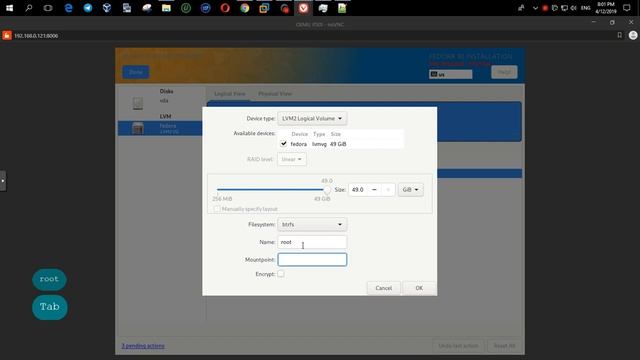Click the Done button in installer header
Screen dimensions: 640x360
point(136,72)
